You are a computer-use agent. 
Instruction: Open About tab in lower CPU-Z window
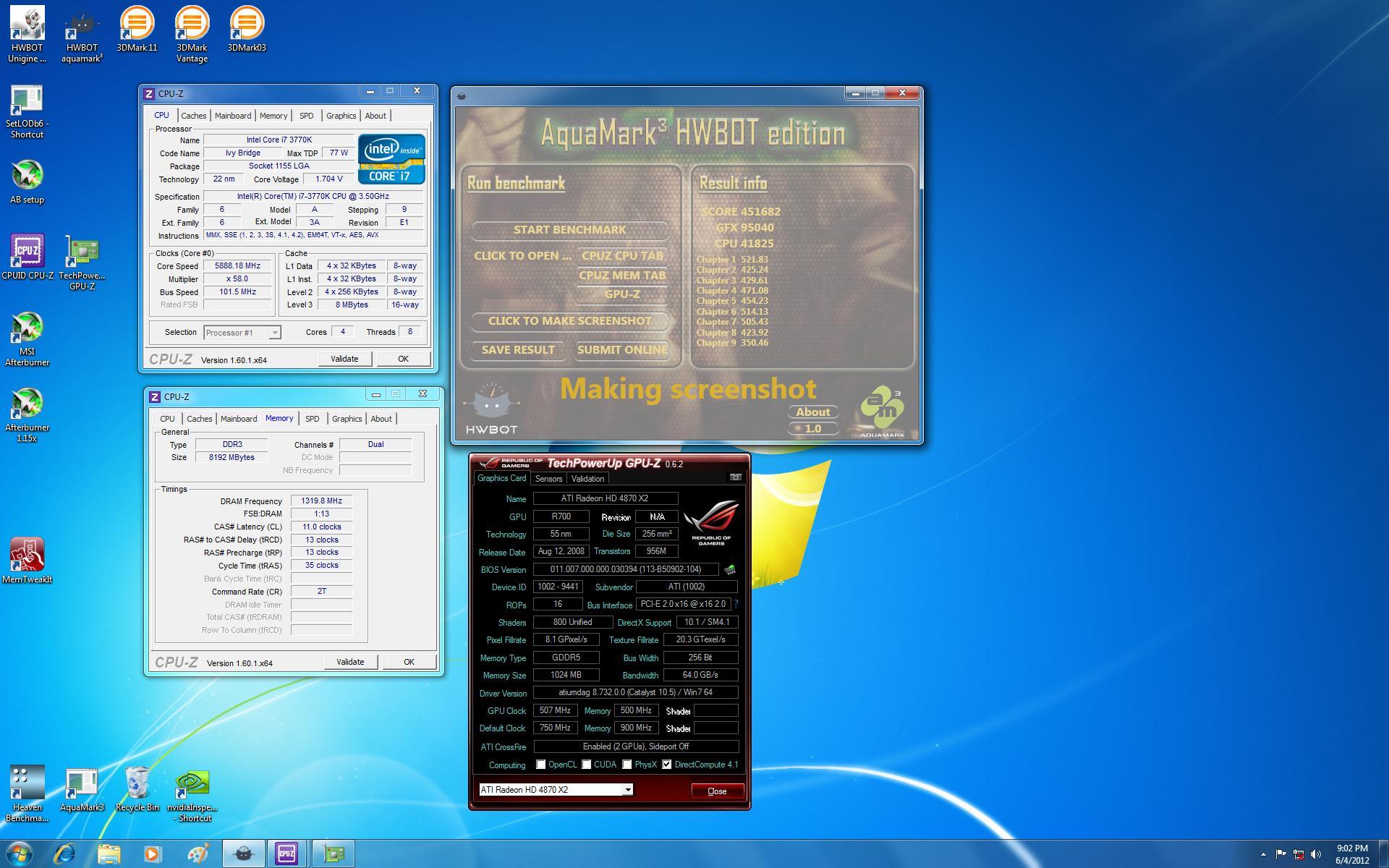pos(381,419)
